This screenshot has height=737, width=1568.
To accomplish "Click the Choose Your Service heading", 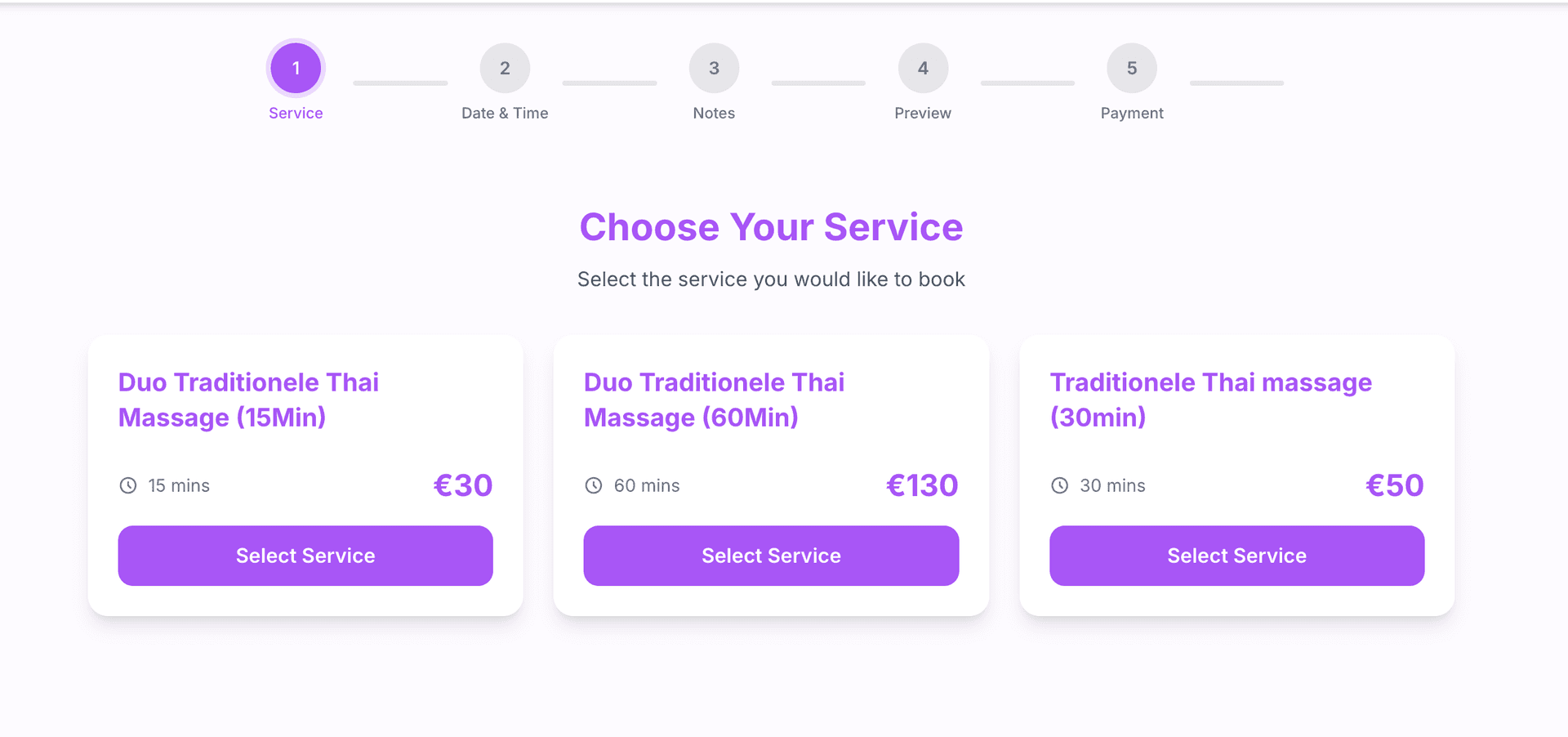I will tap(771, 227).
